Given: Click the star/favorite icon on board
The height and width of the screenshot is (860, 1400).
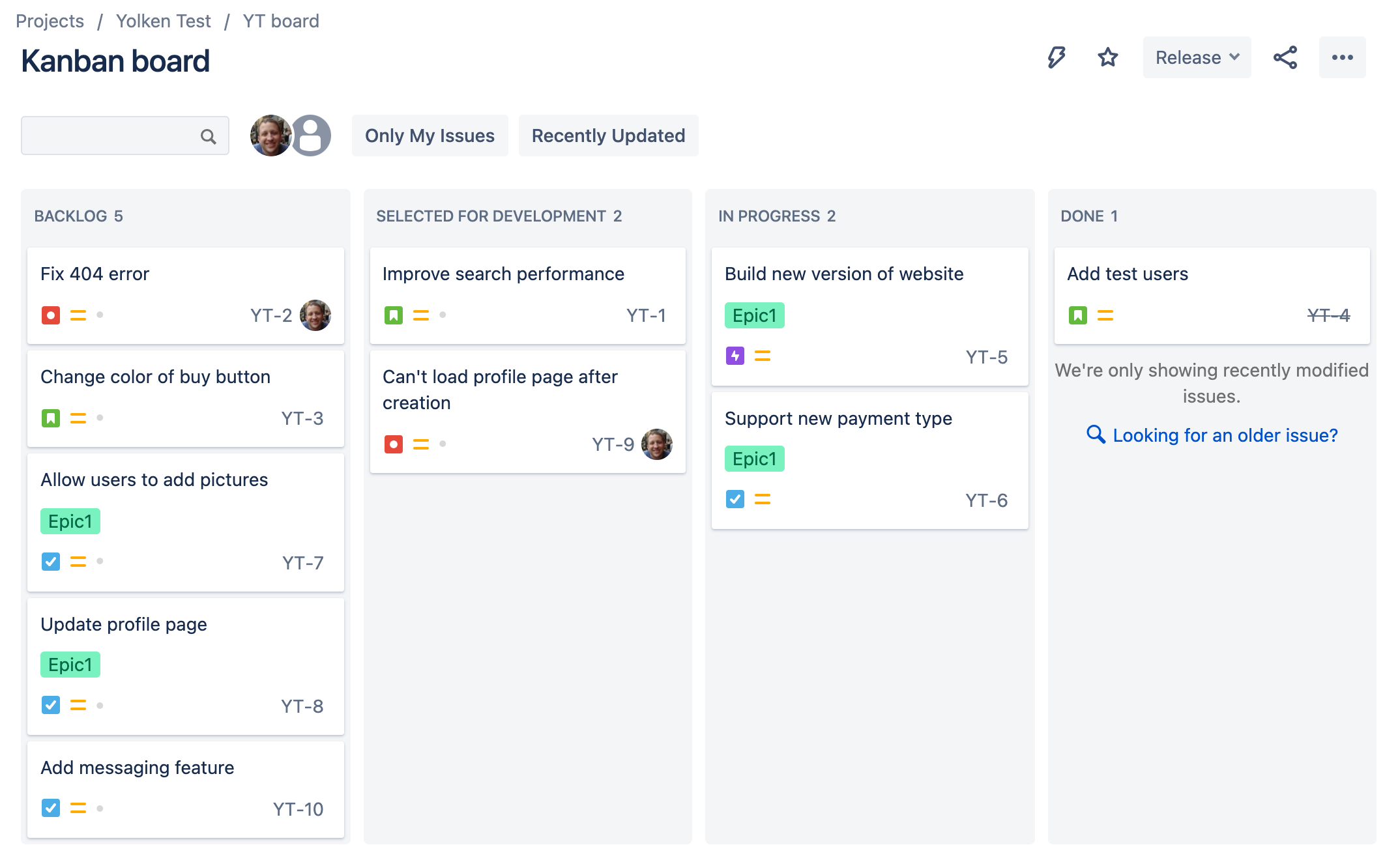Looking at the screenshot, I should pos(1107,58).
